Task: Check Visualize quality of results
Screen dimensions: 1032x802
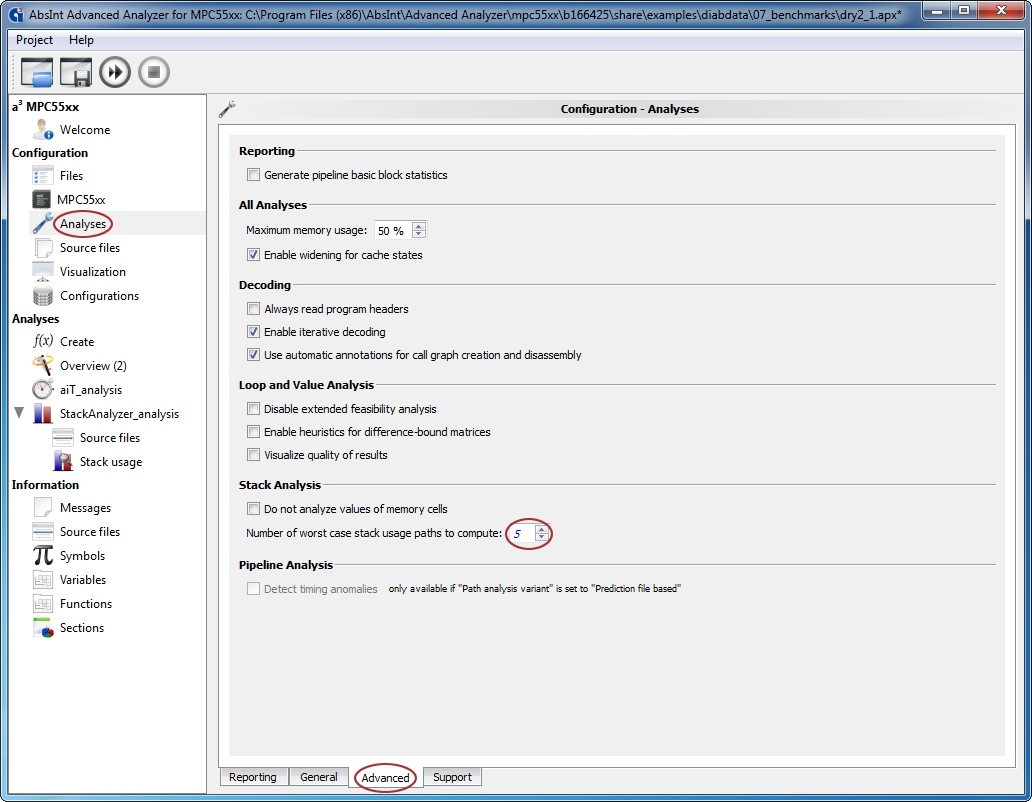Action: [253, 455]
